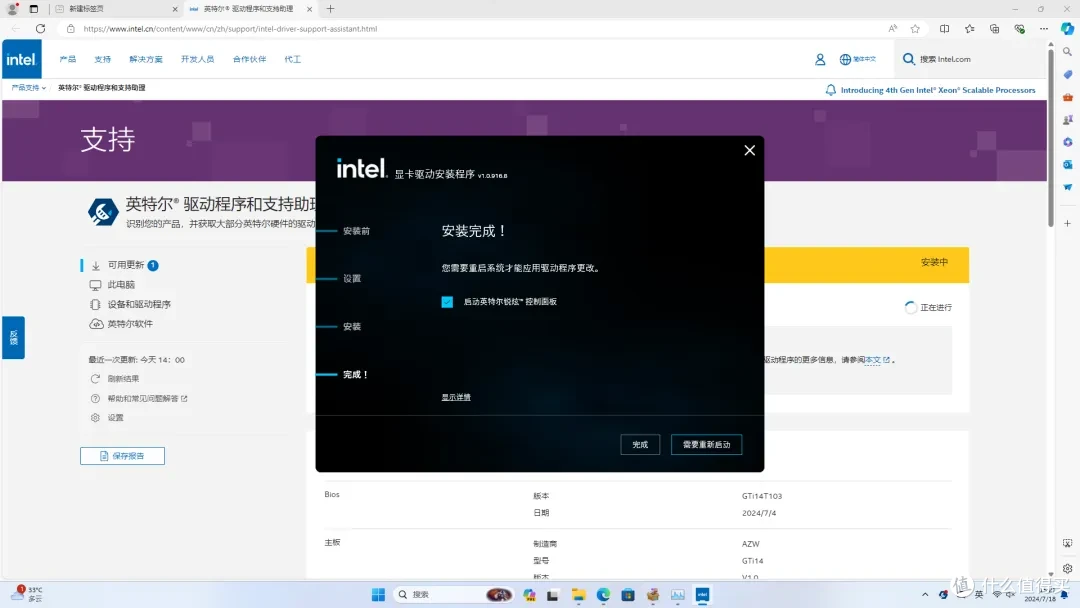Select the 完成！ step in the installer sidebar
The height and width of the screenshot is (608, 1080).
[x=355, y=375]
